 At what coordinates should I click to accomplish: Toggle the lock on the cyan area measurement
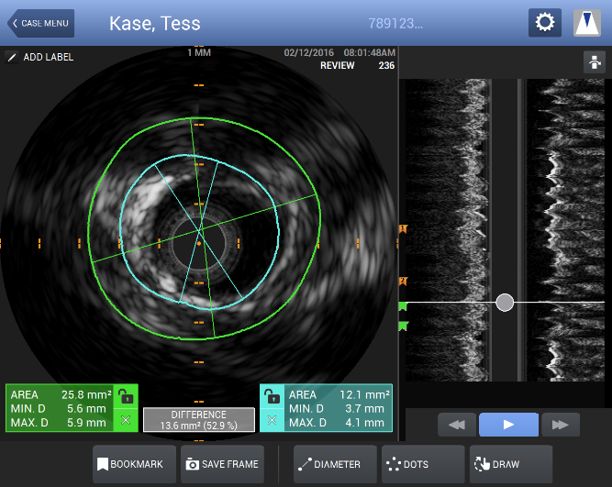pyautogui.click(x=272, y=396)
